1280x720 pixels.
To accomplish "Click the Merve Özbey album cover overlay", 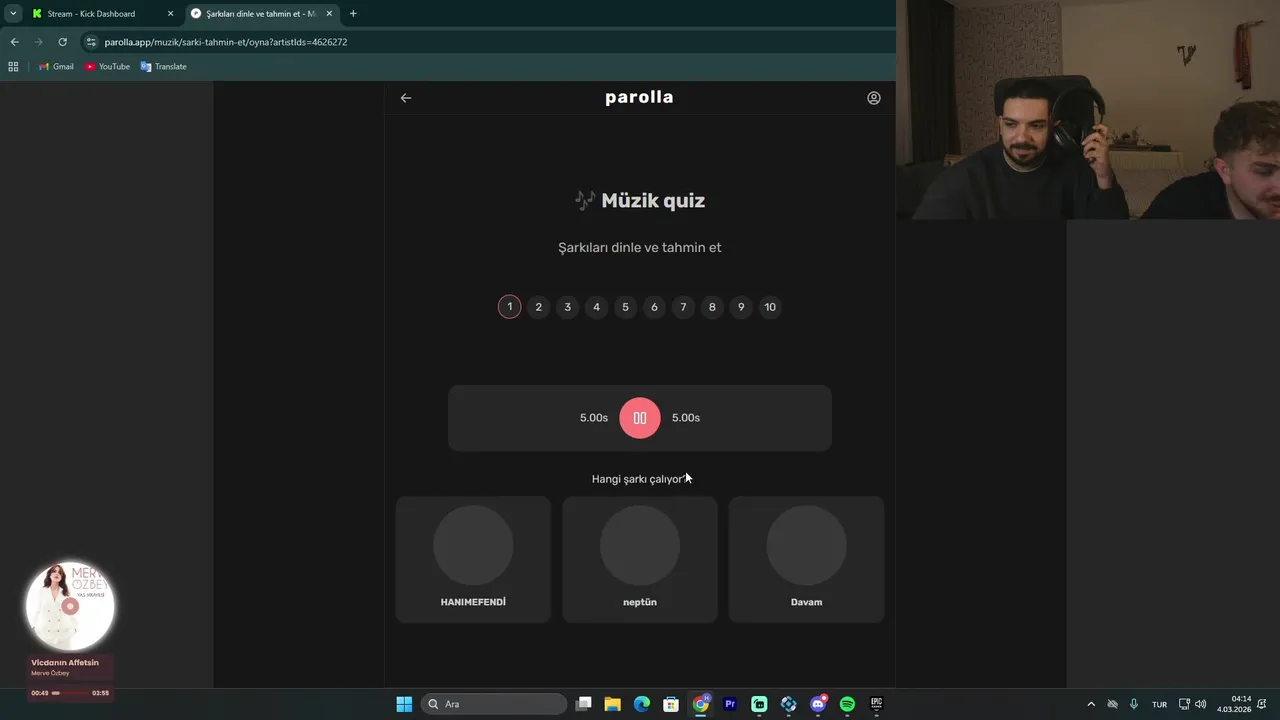I will coord(70,606).
